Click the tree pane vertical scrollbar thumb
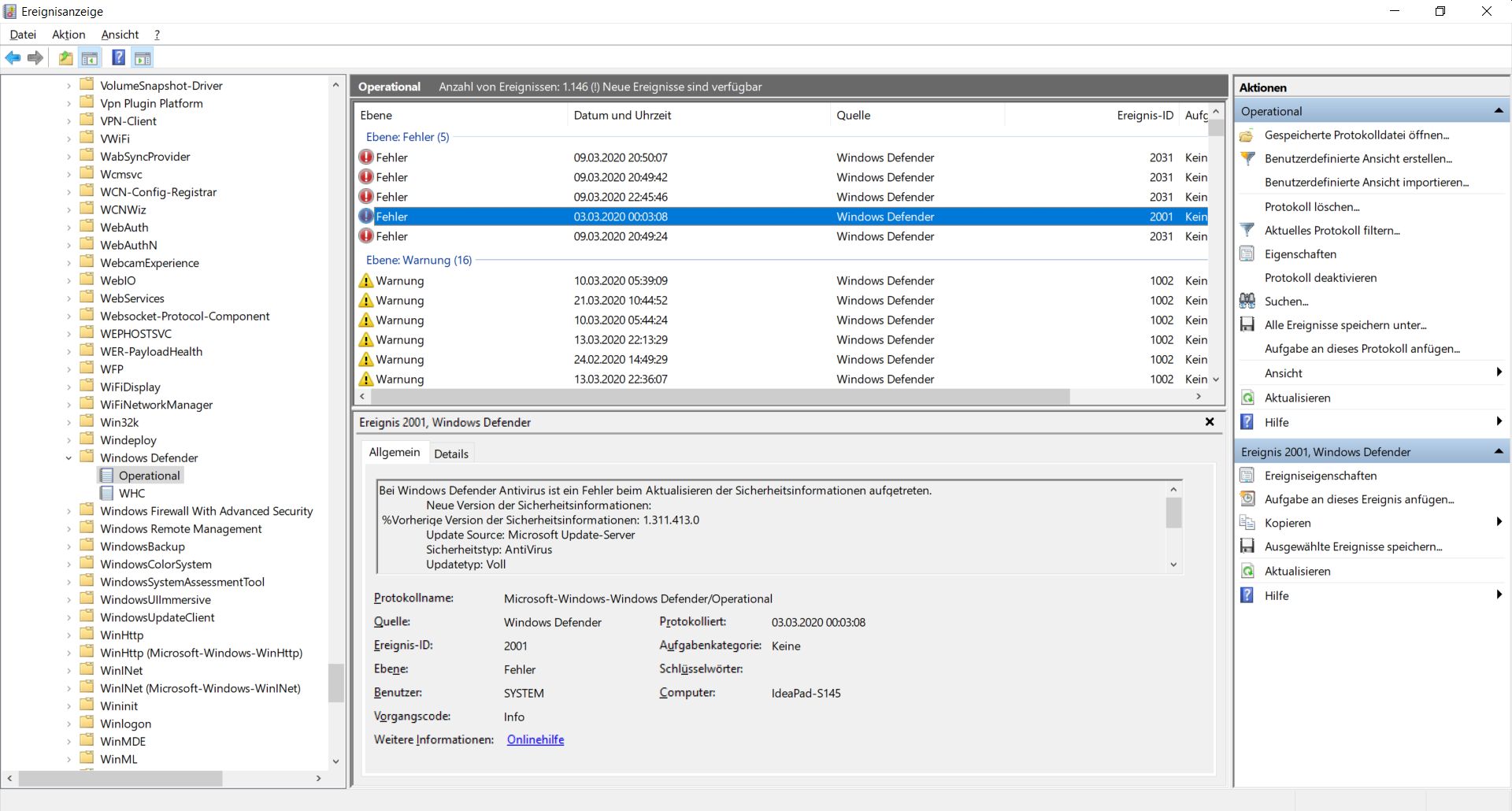Image resolution: width=1512 pixels, height=811 pixels. point(336,683)
